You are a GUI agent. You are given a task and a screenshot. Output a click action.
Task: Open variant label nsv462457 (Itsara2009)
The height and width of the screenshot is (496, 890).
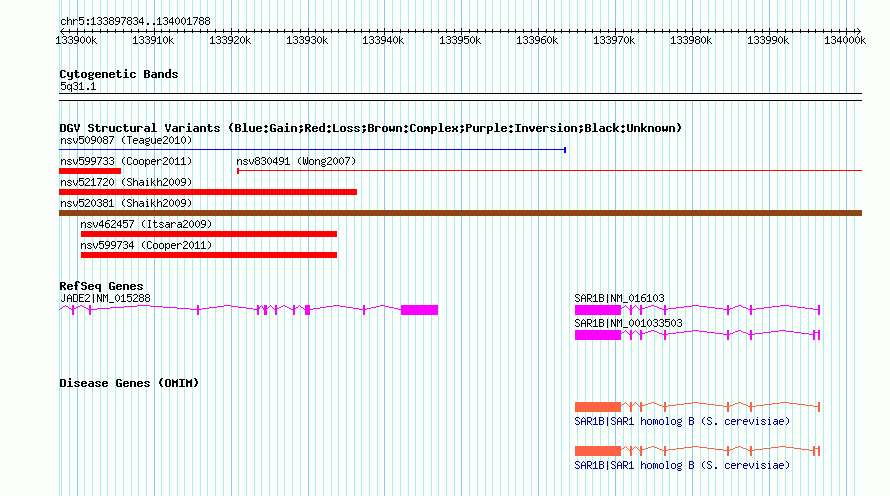coord(146,224)
